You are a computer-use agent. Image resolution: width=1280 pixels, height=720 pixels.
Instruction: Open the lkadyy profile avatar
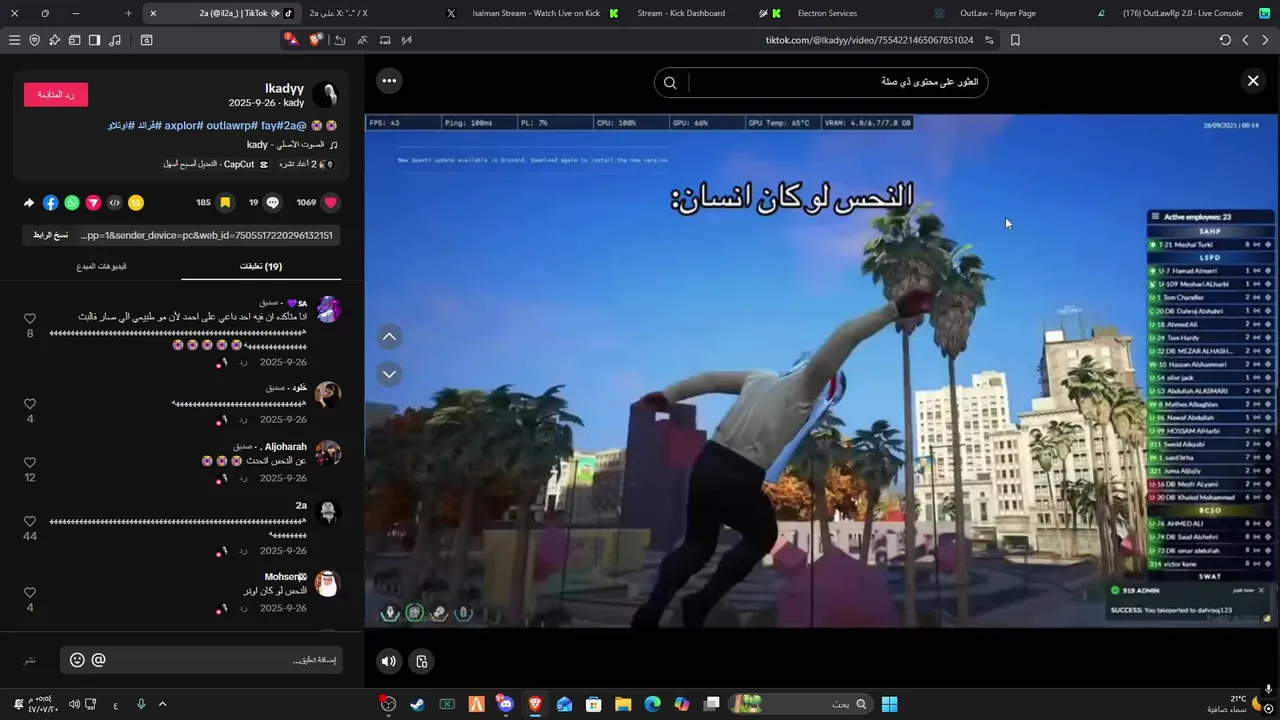pos(325,95)
